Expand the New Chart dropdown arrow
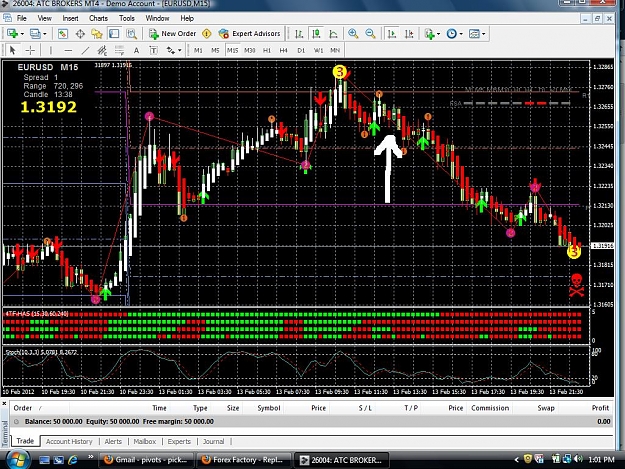 click(22, 34)
